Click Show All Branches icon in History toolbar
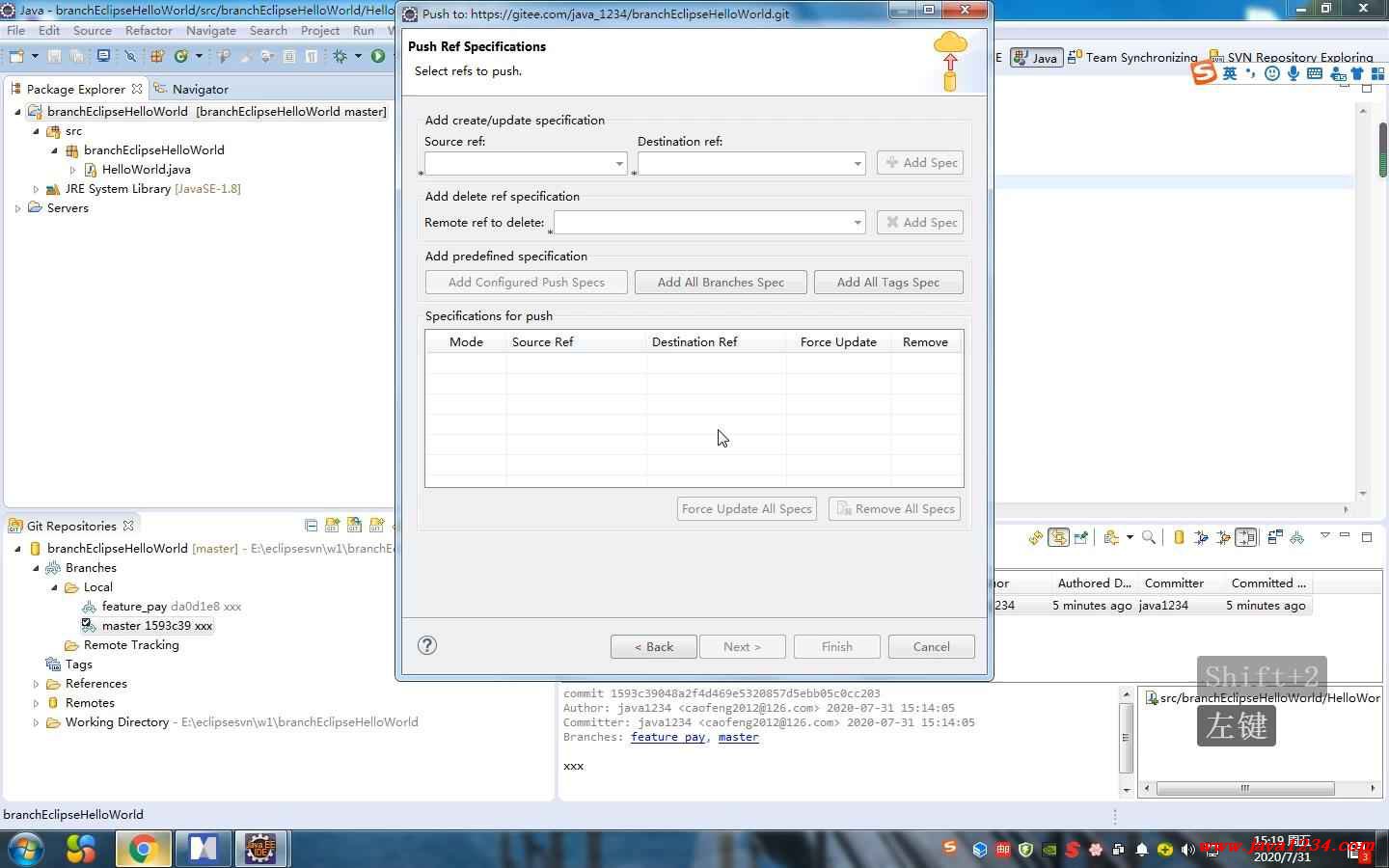 point(1297,537)
